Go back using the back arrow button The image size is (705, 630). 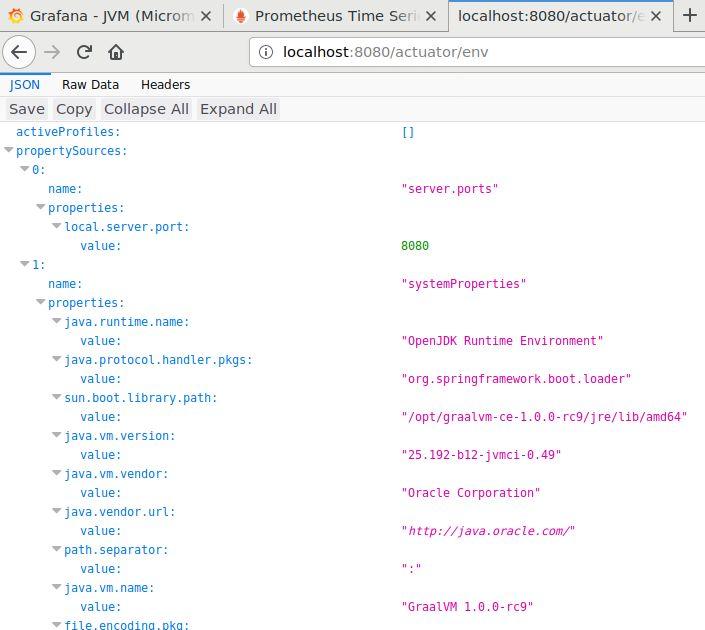[19, 52]
